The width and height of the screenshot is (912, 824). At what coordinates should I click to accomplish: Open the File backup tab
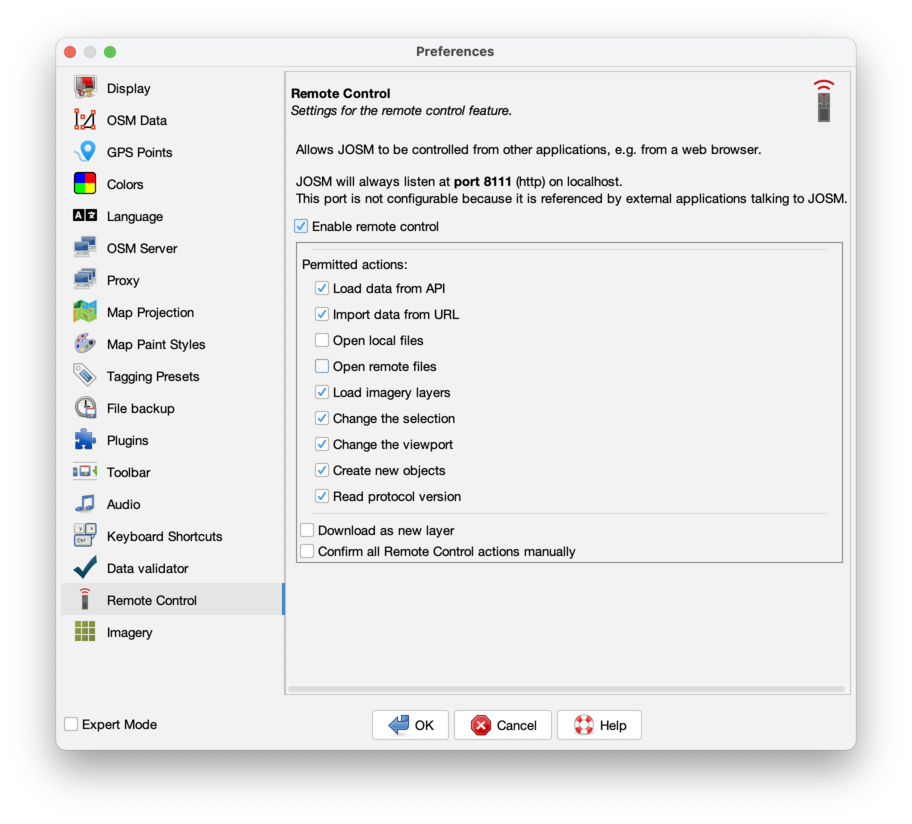click(x=172, y=408)
